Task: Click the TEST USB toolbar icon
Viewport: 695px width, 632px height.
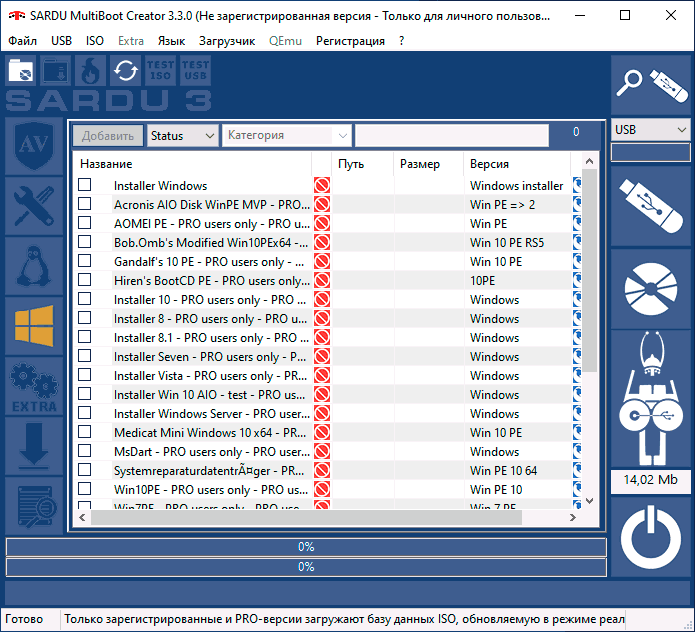Action: (195, 71)
